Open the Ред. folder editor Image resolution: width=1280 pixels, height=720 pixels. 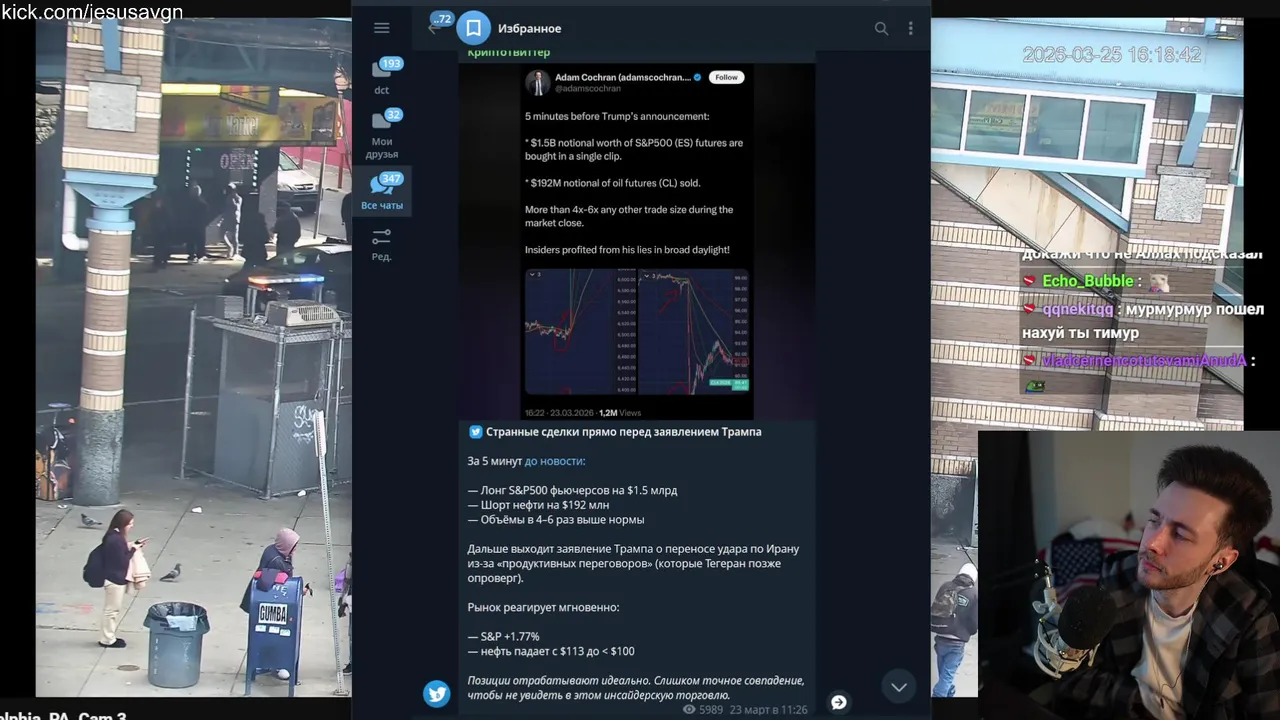pos(382,243)
